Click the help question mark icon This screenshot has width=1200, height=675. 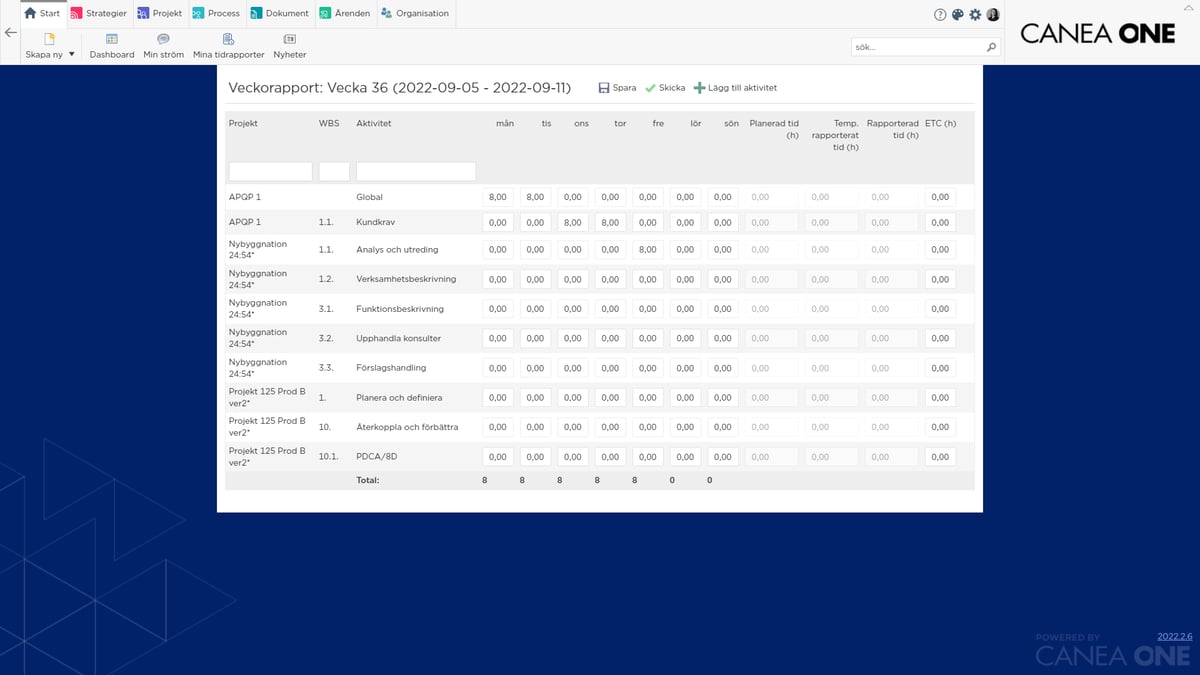pos(940,15)
